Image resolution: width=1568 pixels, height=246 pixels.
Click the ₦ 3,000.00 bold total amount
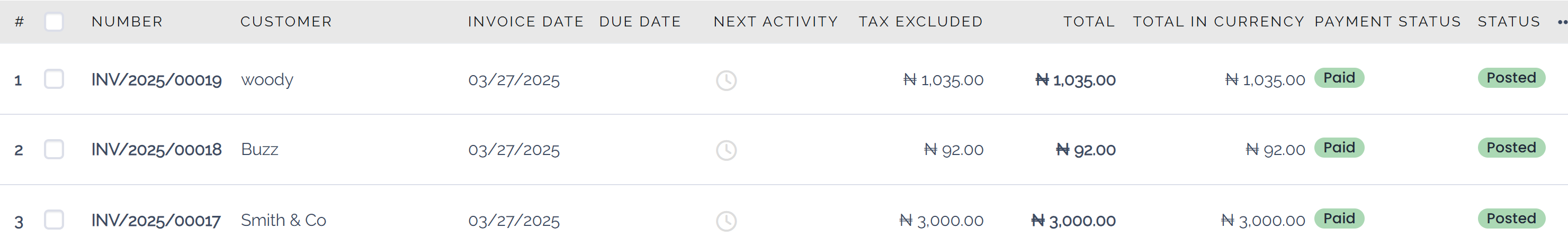click(x=1073, y=221)
